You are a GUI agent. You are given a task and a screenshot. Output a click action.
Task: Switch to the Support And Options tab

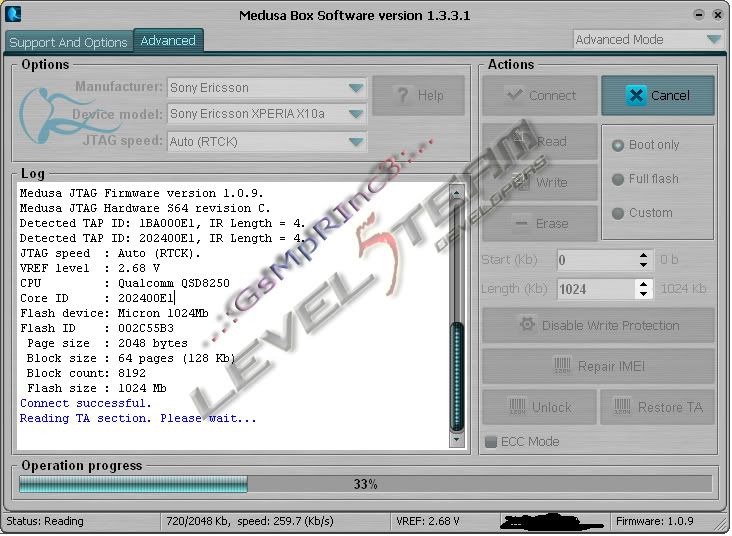click(x=69, y=42)
